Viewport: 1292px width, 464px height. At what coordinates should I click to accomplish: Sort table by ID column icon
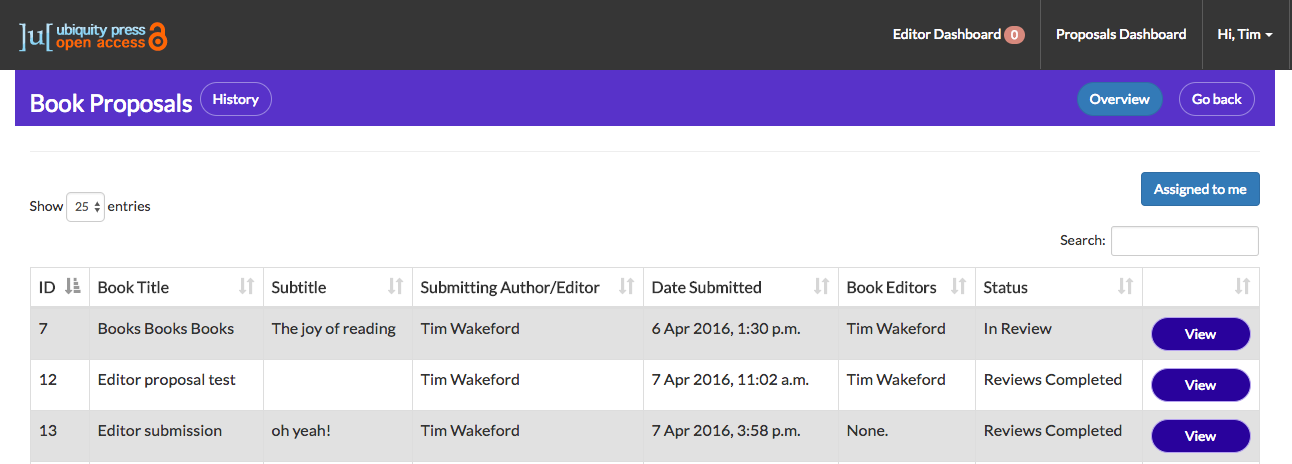[x=72, y=286]
